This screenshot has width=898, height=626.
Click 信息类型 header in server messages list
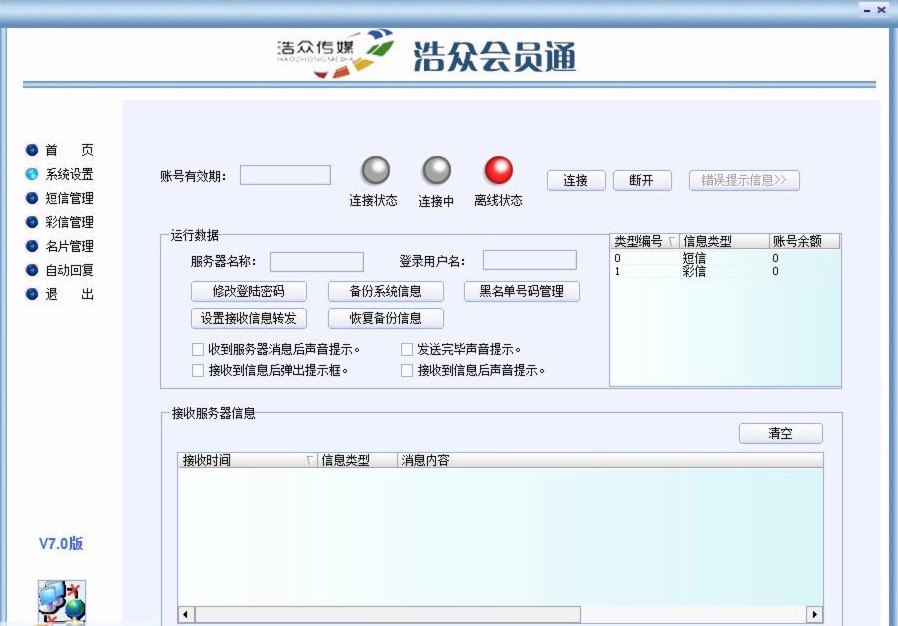[357, 460]
